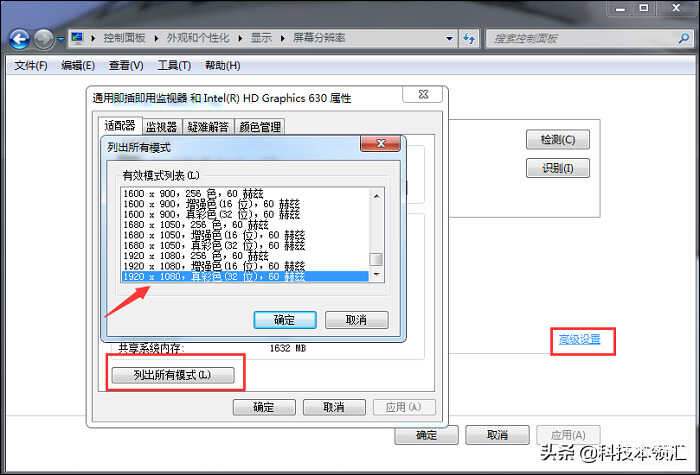Switch to the 疑难解答 tab
The height and width of the screenshot is (475, 700).
208,127
